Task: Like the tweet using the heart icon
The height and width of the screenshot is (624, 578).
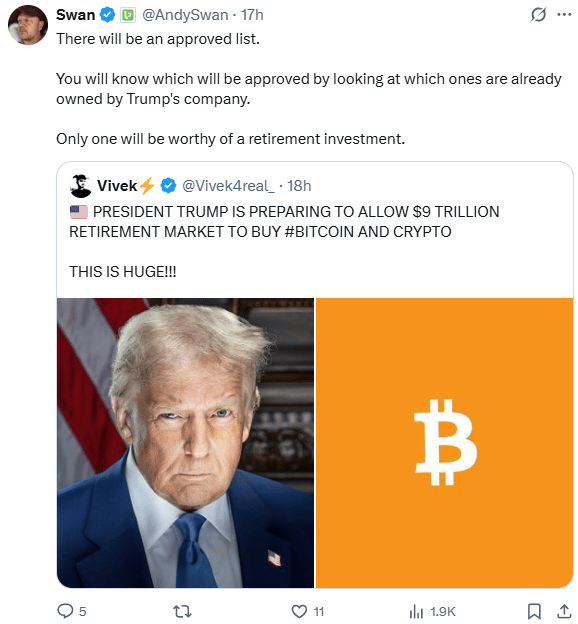Action: [299, 611]
